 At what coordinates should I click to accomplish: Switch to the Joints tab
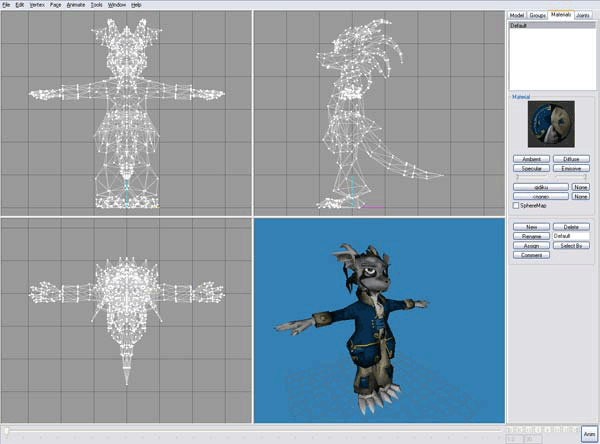point(583,15)
